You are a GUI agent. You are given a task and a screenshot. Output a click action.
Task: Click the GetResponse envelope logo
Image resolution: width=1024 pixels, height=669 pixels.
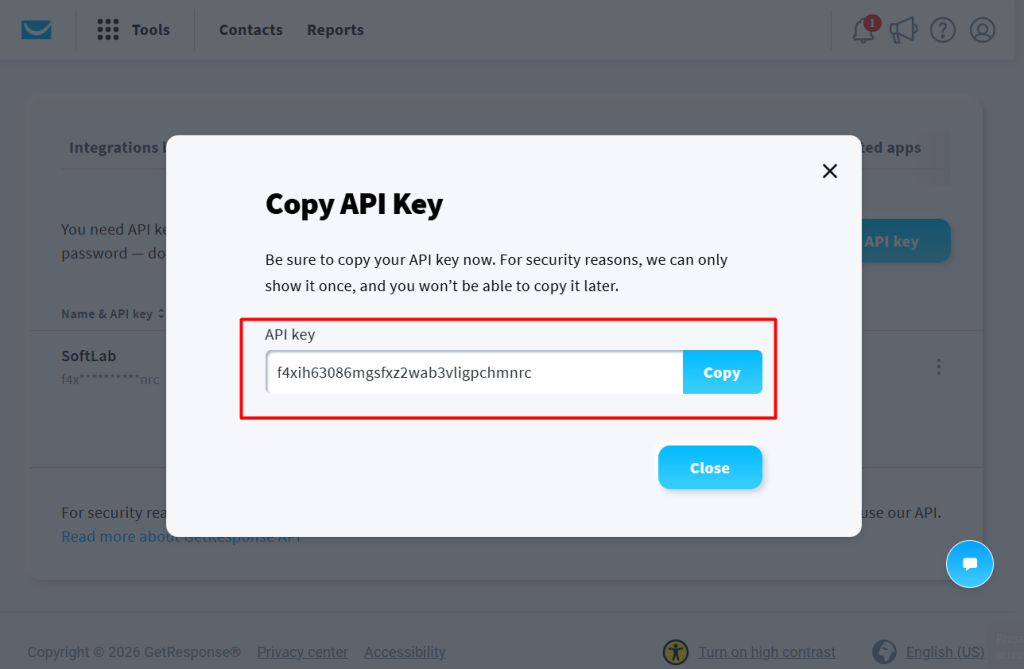pos(37,29)
